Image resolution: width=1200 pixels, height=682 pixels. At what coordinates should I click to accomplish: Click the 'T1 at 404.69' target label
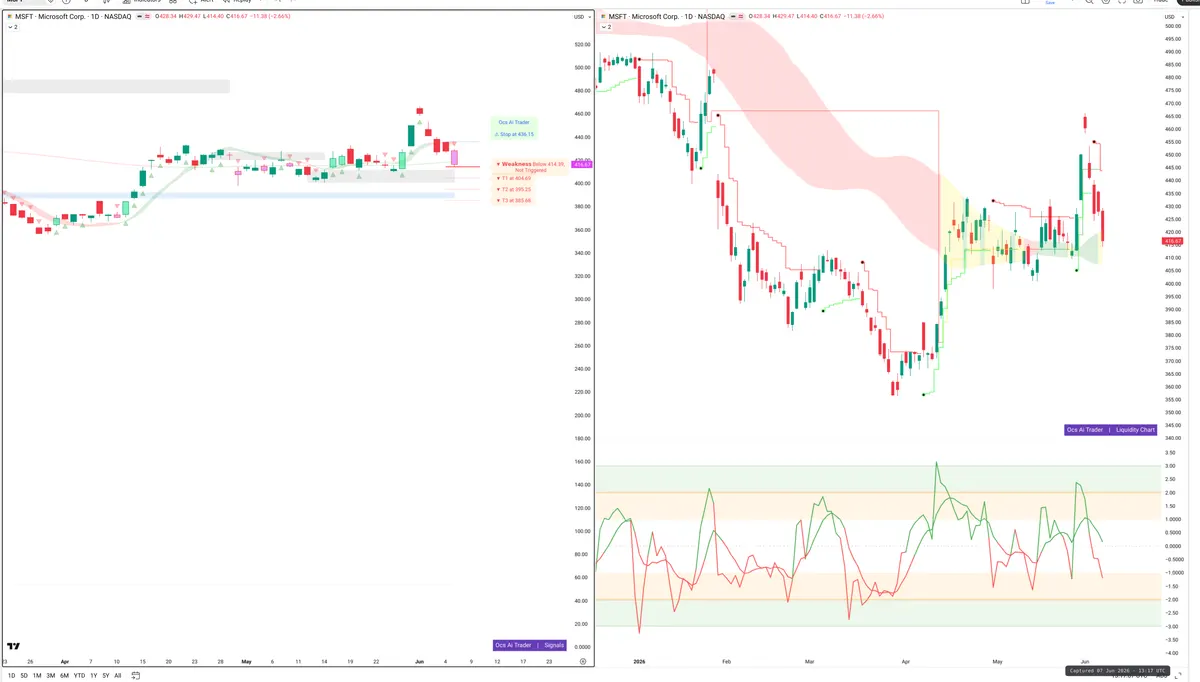point(514,178)
